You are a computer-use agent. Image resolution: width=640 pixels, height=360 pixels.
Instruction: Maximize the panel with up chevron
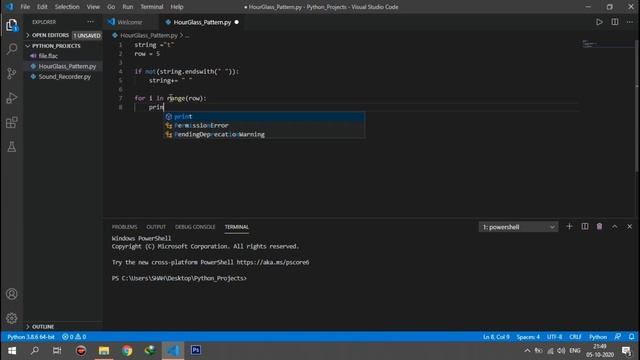pyautogui.click(x=614, y=227)
